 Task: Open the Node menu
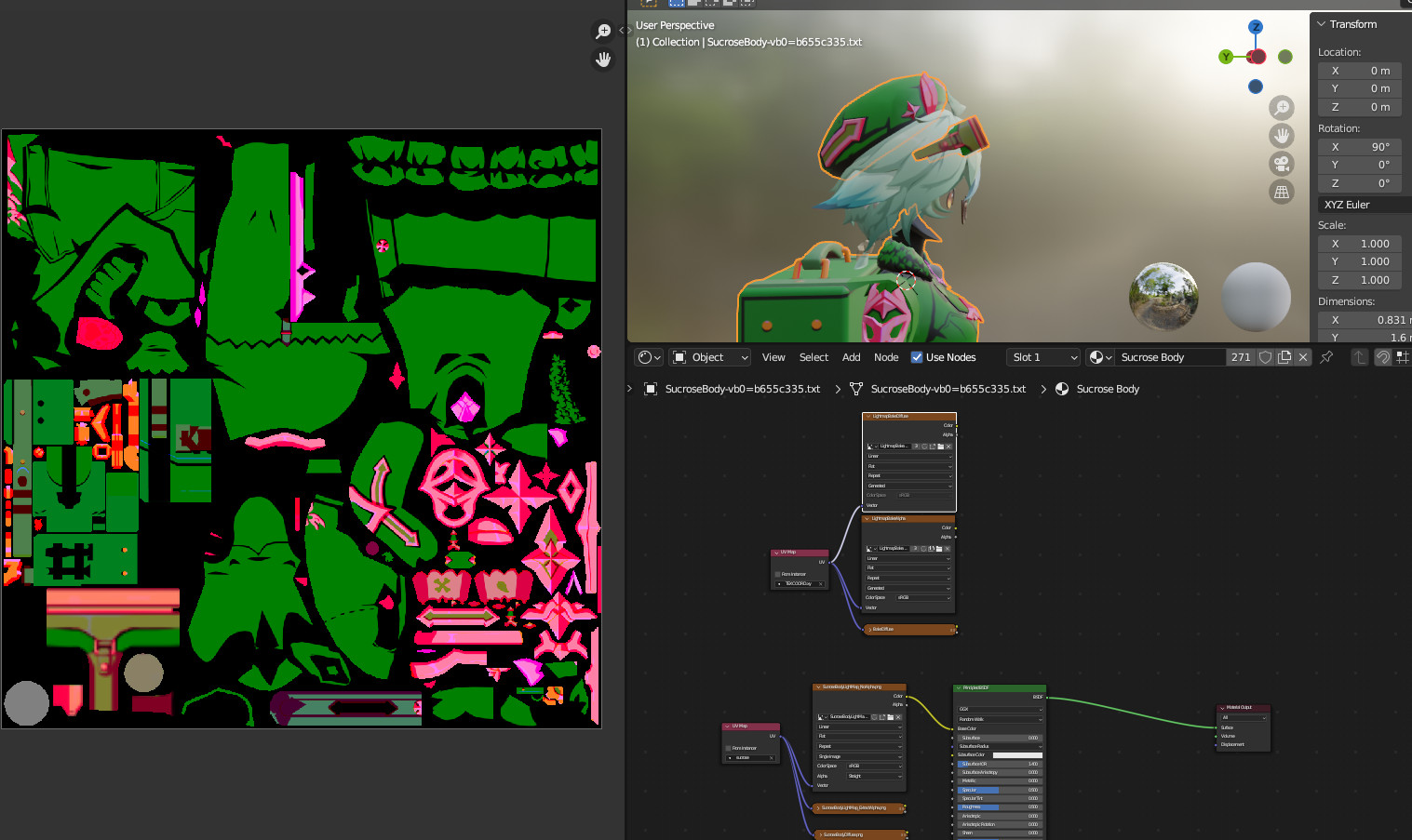point(886,356)
